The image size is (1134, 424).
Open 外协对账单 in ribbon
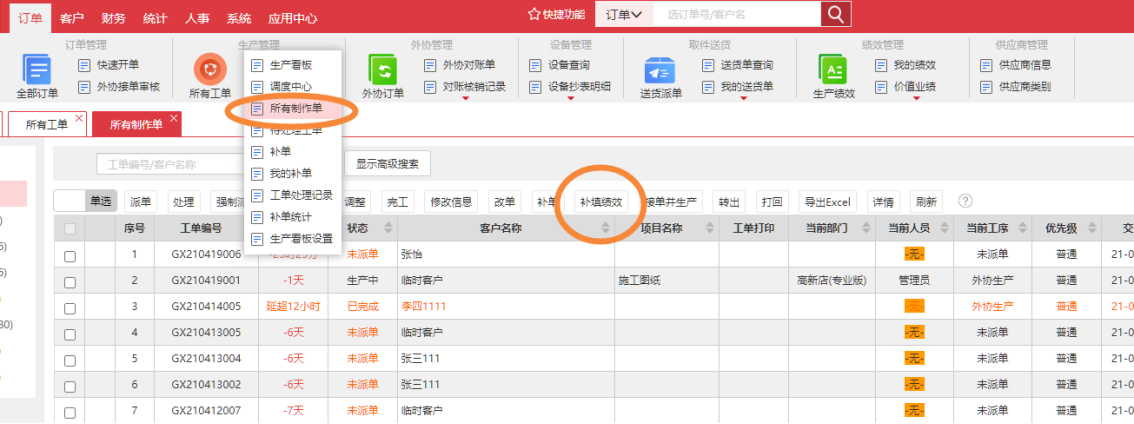pos(459,65)
